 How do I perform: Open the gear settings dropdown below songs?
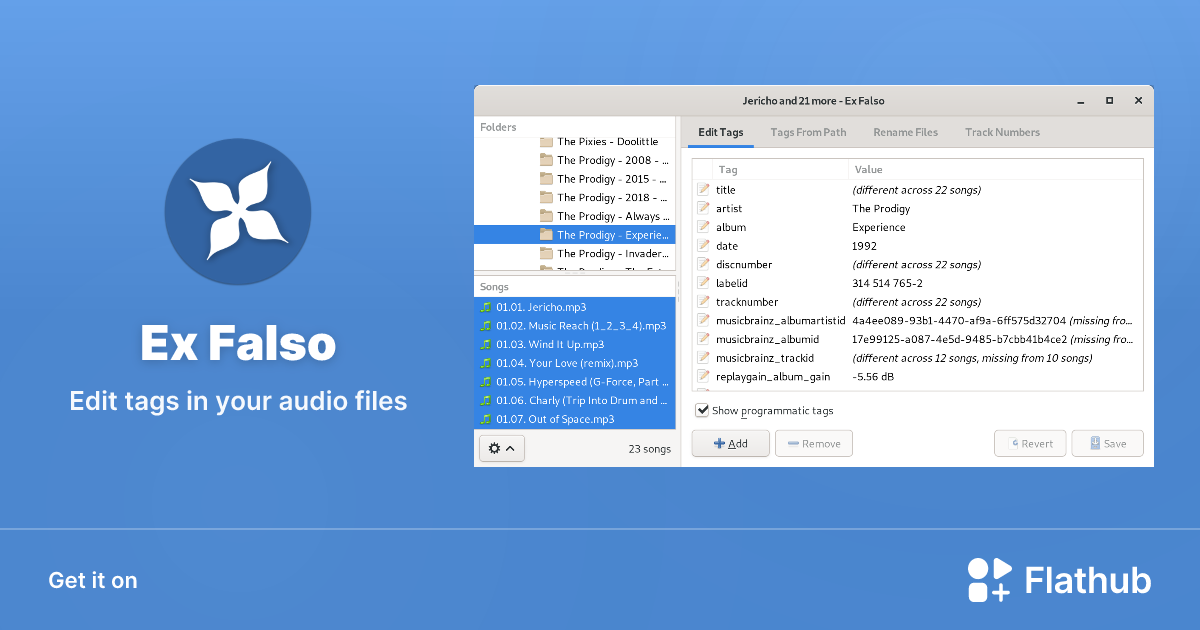pos(501,449)
